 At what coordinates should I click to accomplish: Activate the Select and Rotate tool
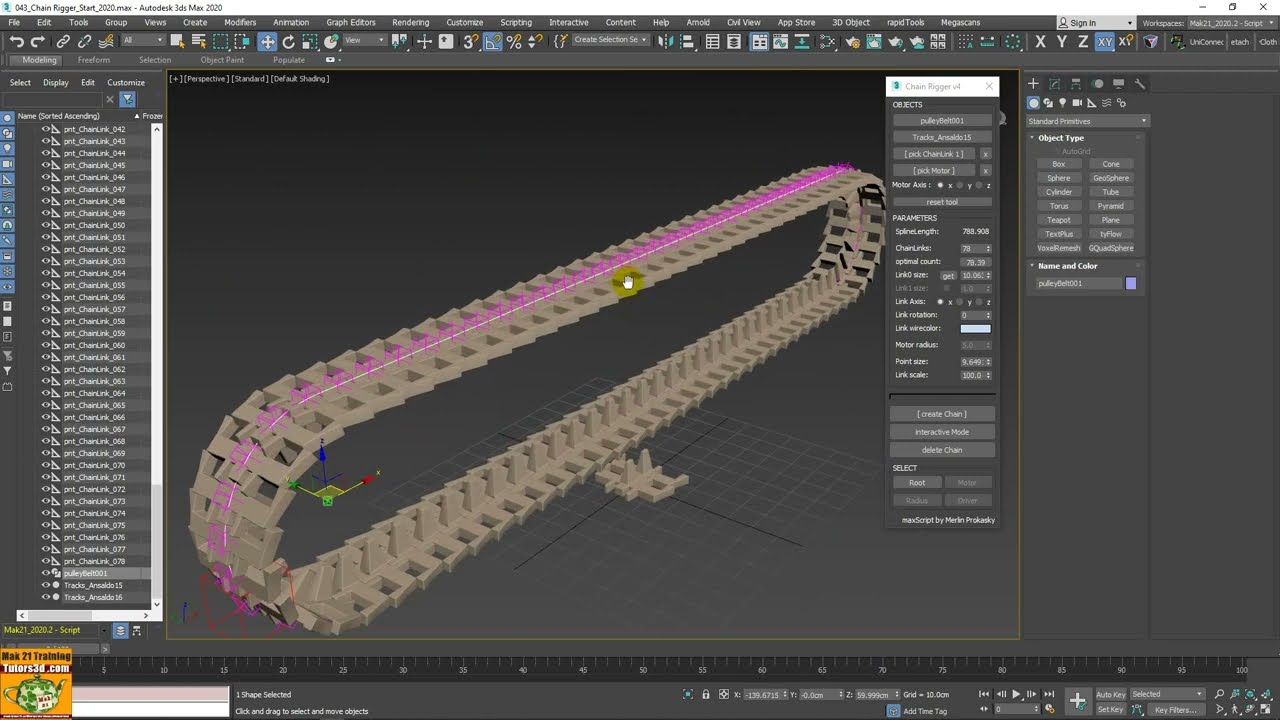point(289,41)
